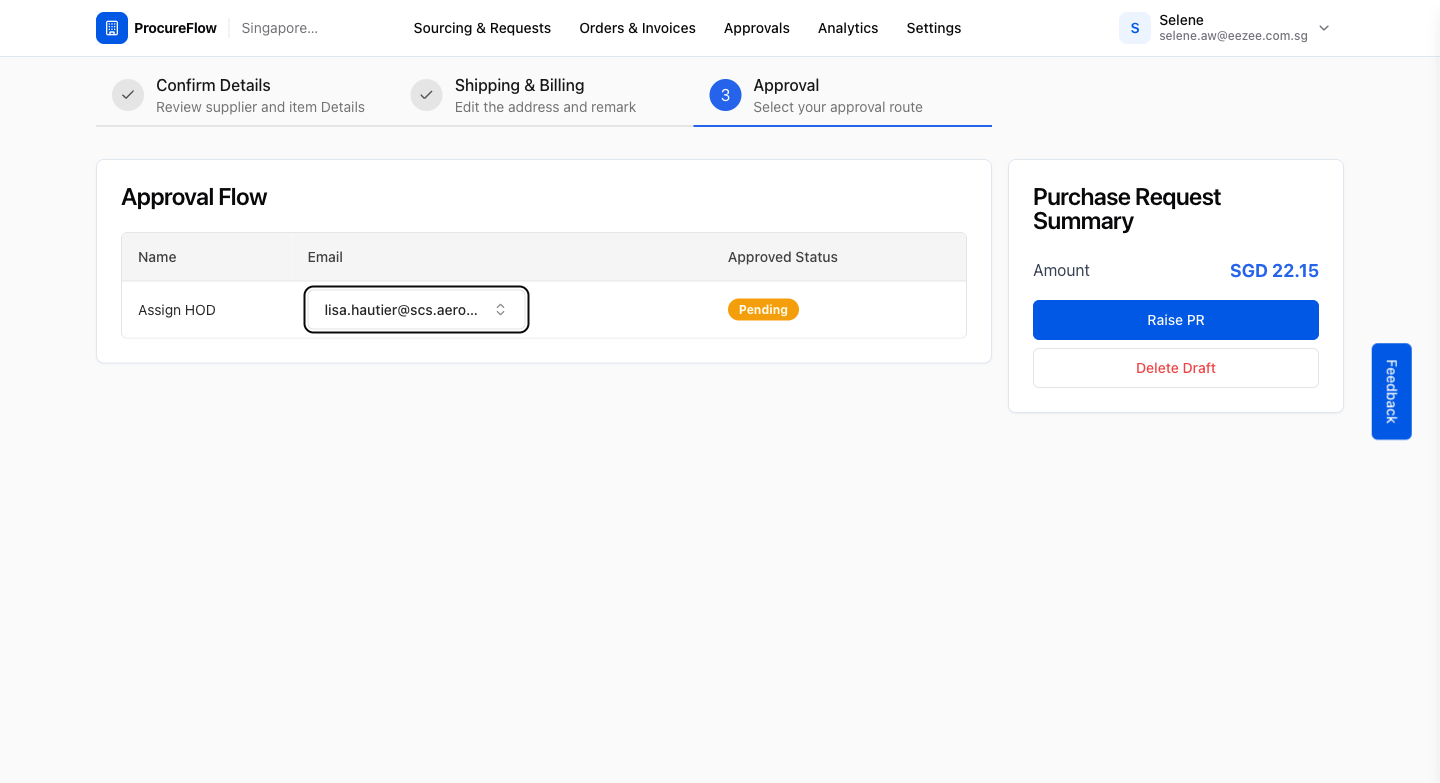
Task: Click the step 3 Approval circle
Action: (x=725, y=95)
